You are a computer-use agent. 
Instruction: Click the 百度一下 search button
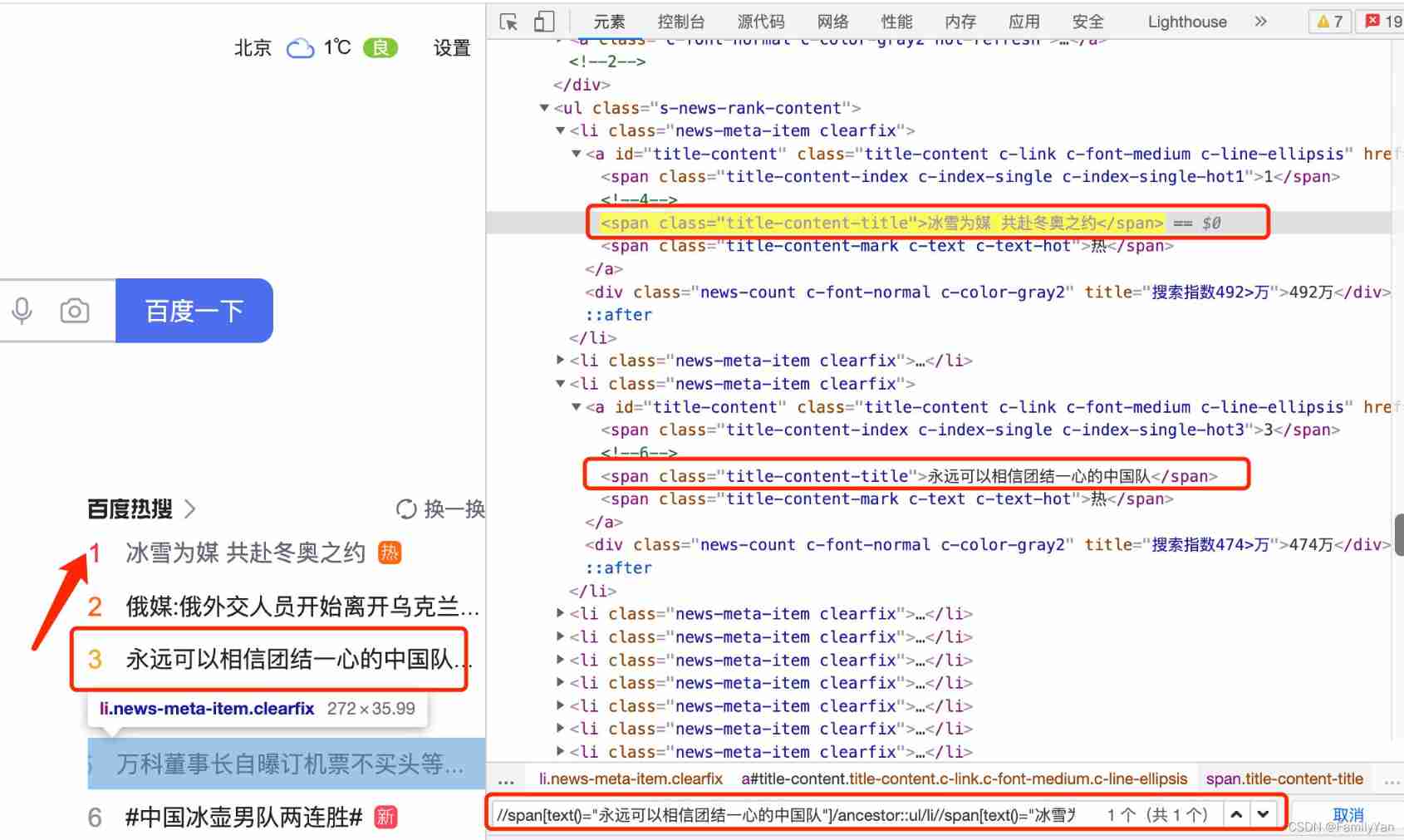[x=194, y=311]
